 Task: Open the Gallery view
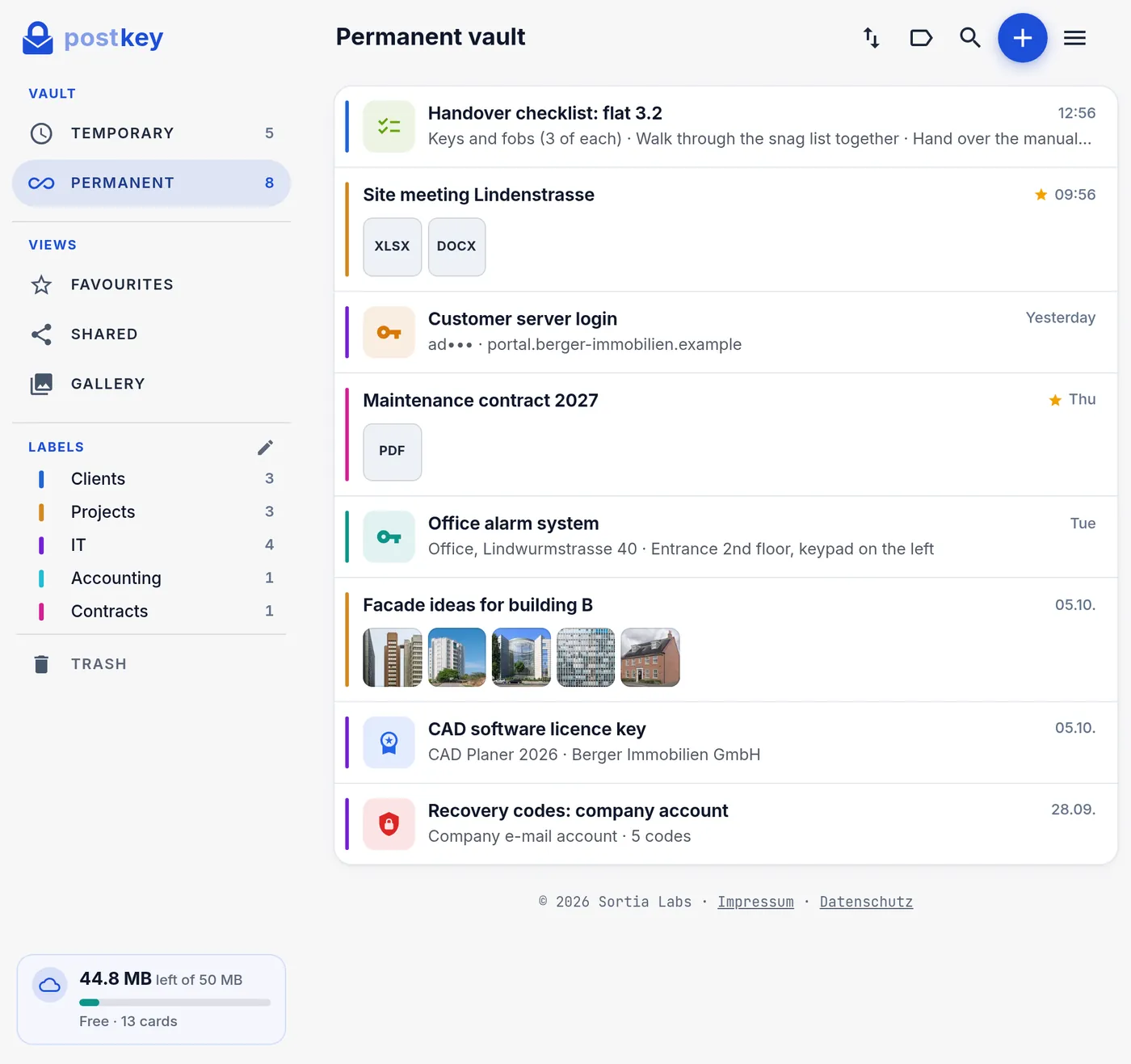point(151,384)
